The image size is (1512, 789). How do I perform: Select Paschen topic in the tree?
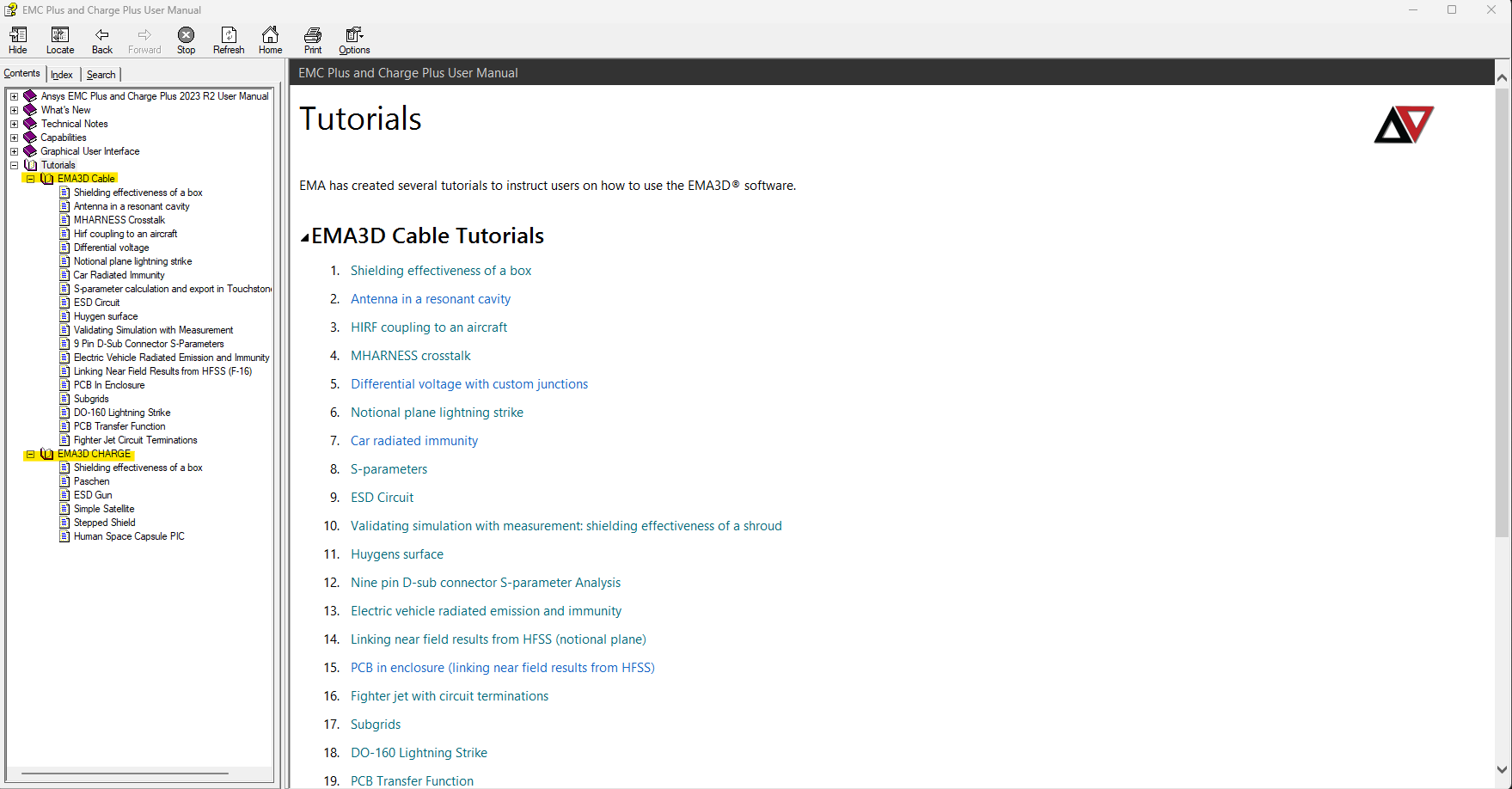pos(91,481)
